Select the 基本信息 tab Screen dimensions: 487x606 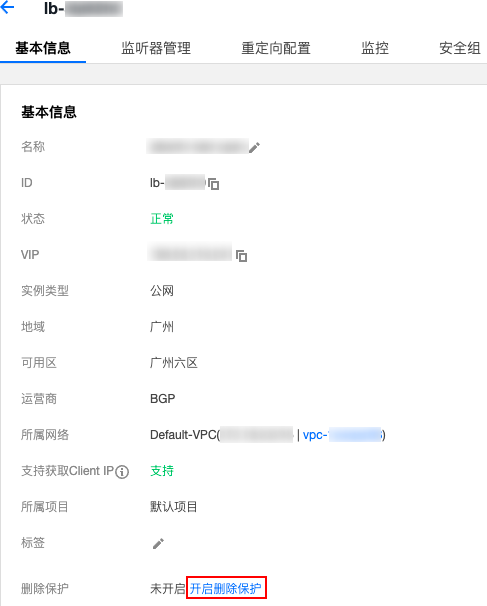[x=43, y=48]
